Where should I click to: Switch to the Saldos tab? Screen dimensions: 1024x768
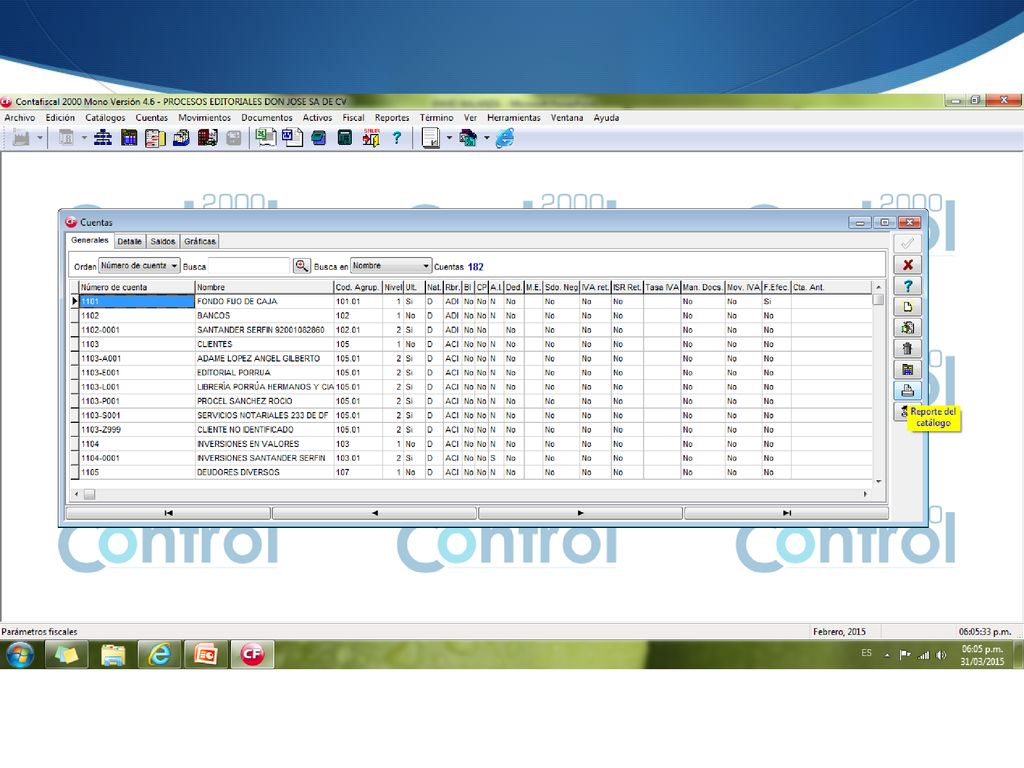[163, 241]
